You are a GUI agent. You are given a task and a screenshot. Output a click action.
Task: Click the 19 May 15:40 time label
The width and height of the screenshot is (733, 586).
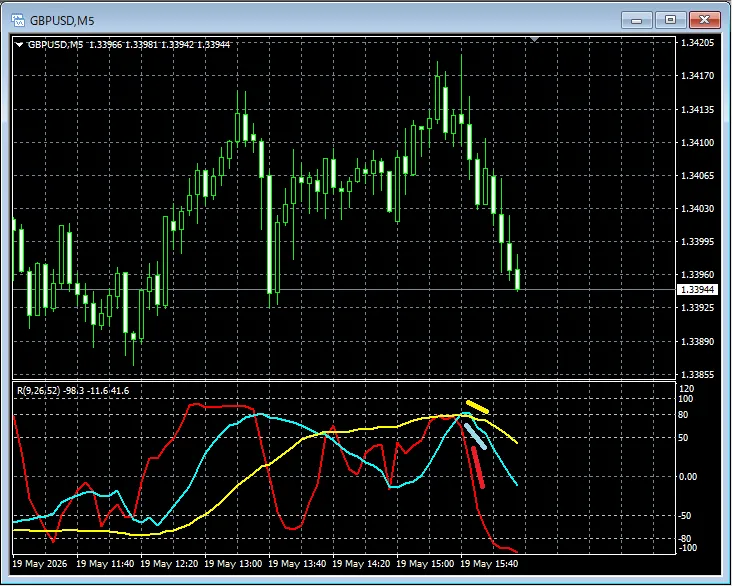tap(489, 564)
